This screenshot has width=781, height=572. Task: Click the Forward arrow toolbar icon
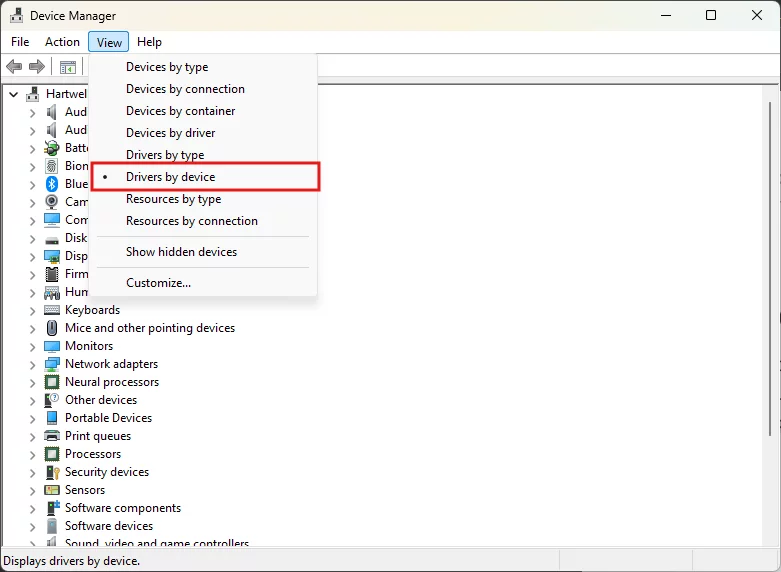point(37,67)
